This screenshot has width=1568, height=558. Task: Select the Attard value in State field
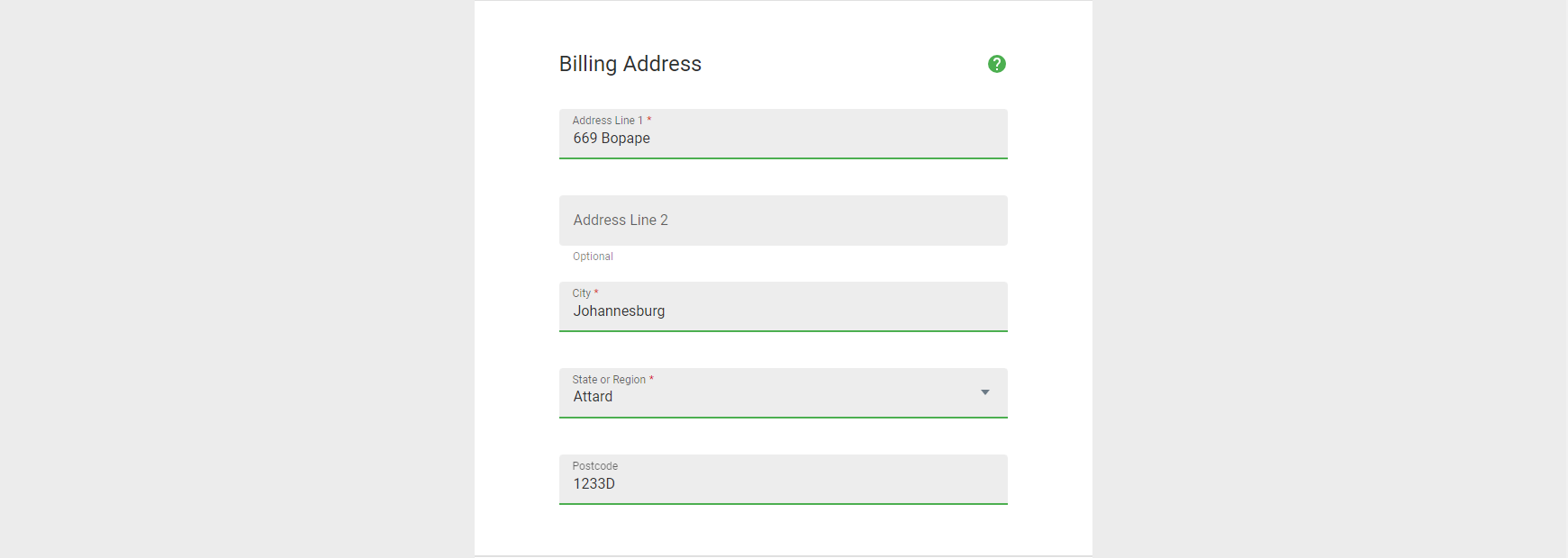point(593,397)
